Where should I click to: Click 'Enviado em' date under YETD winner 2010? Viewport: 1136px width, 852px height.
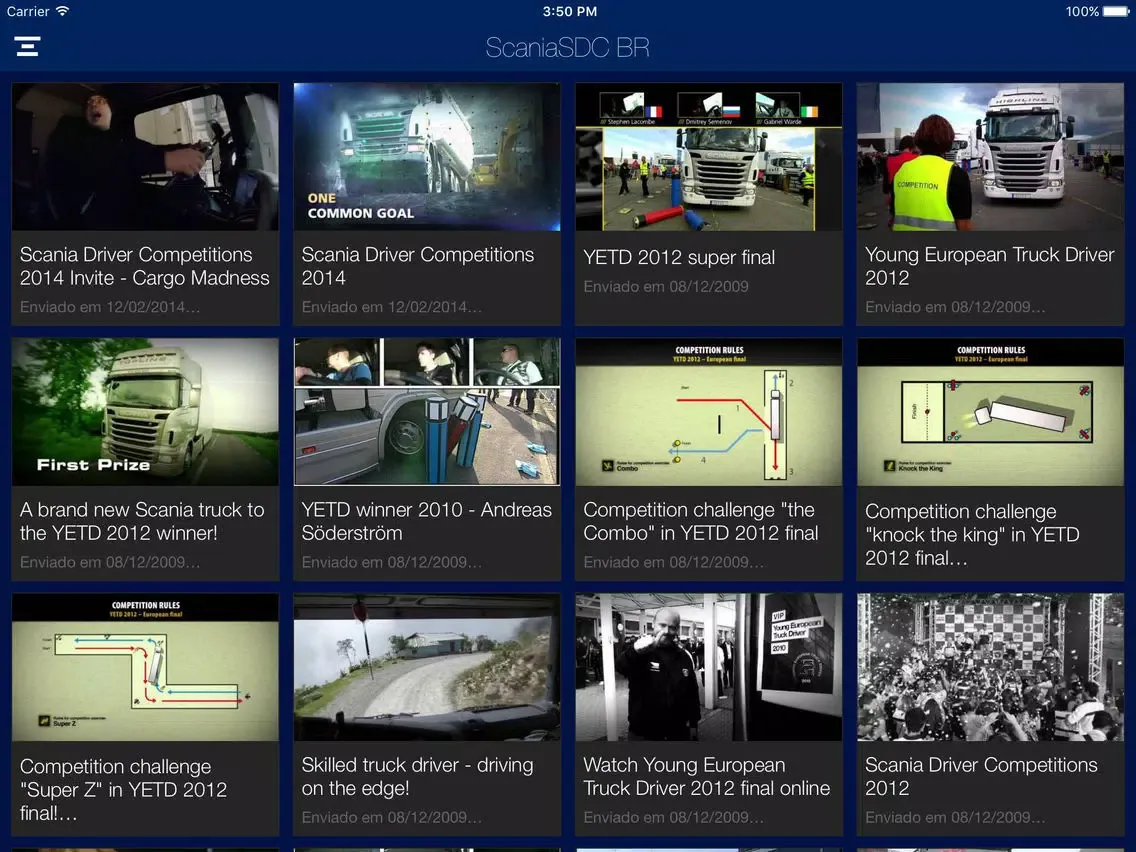[x=391, y=562]
